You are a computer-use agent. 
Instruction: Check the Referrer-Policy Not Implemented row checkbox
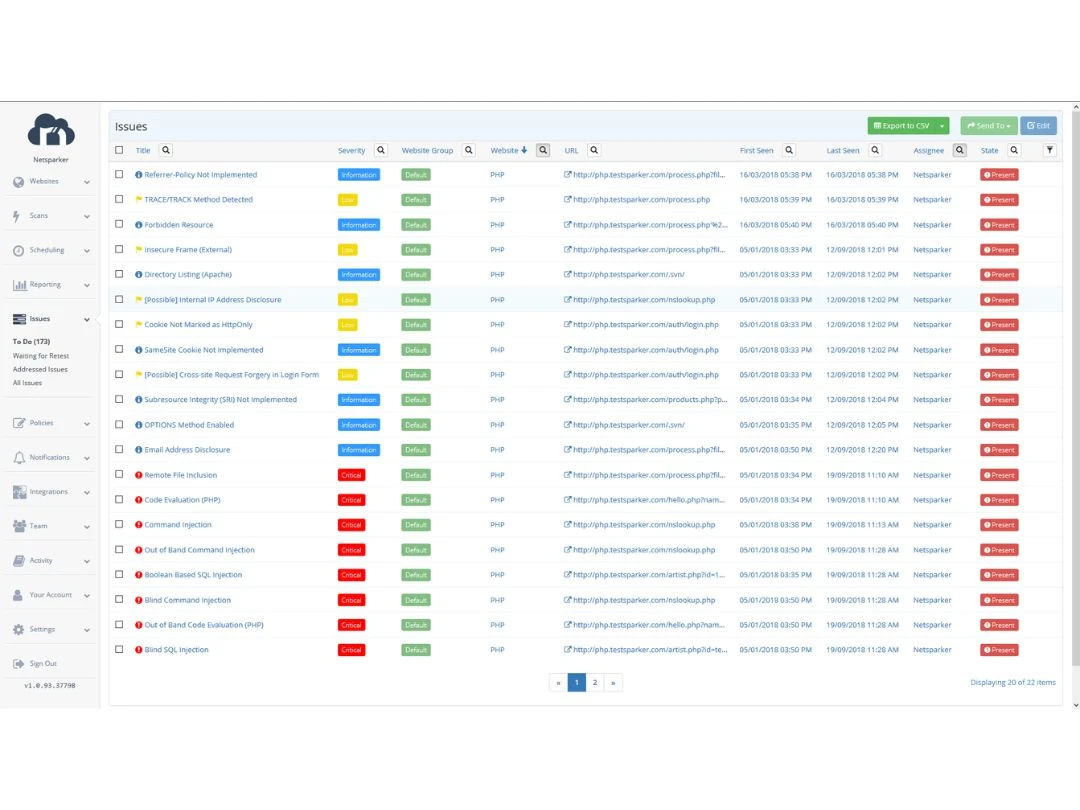pos(119,175)
